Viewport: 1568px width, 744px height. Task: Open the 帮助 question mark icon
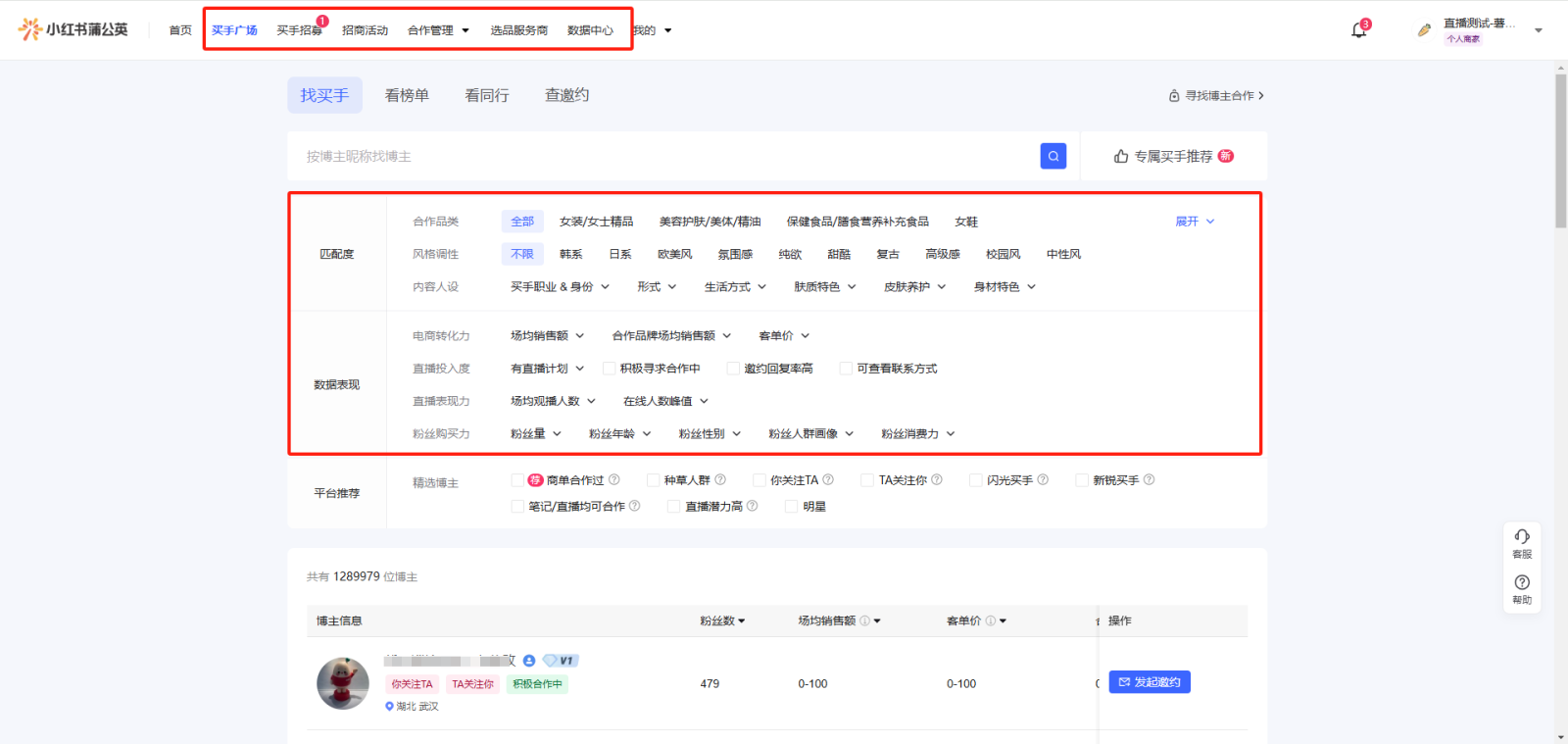click(1521, 583)
